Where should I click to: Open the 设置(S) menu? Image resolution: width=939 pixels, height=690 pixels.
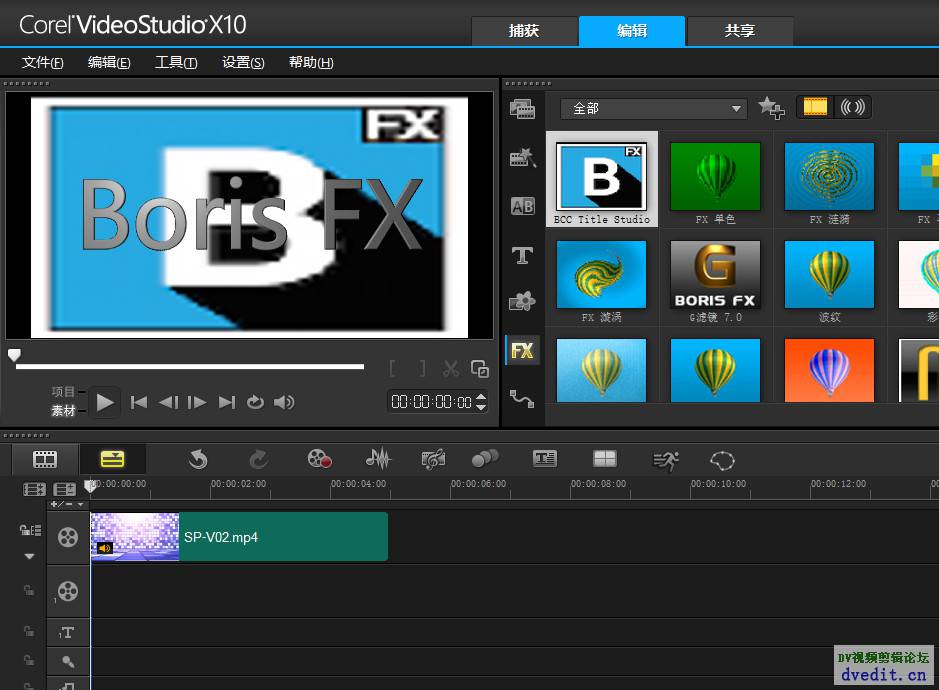coord(243,62)
